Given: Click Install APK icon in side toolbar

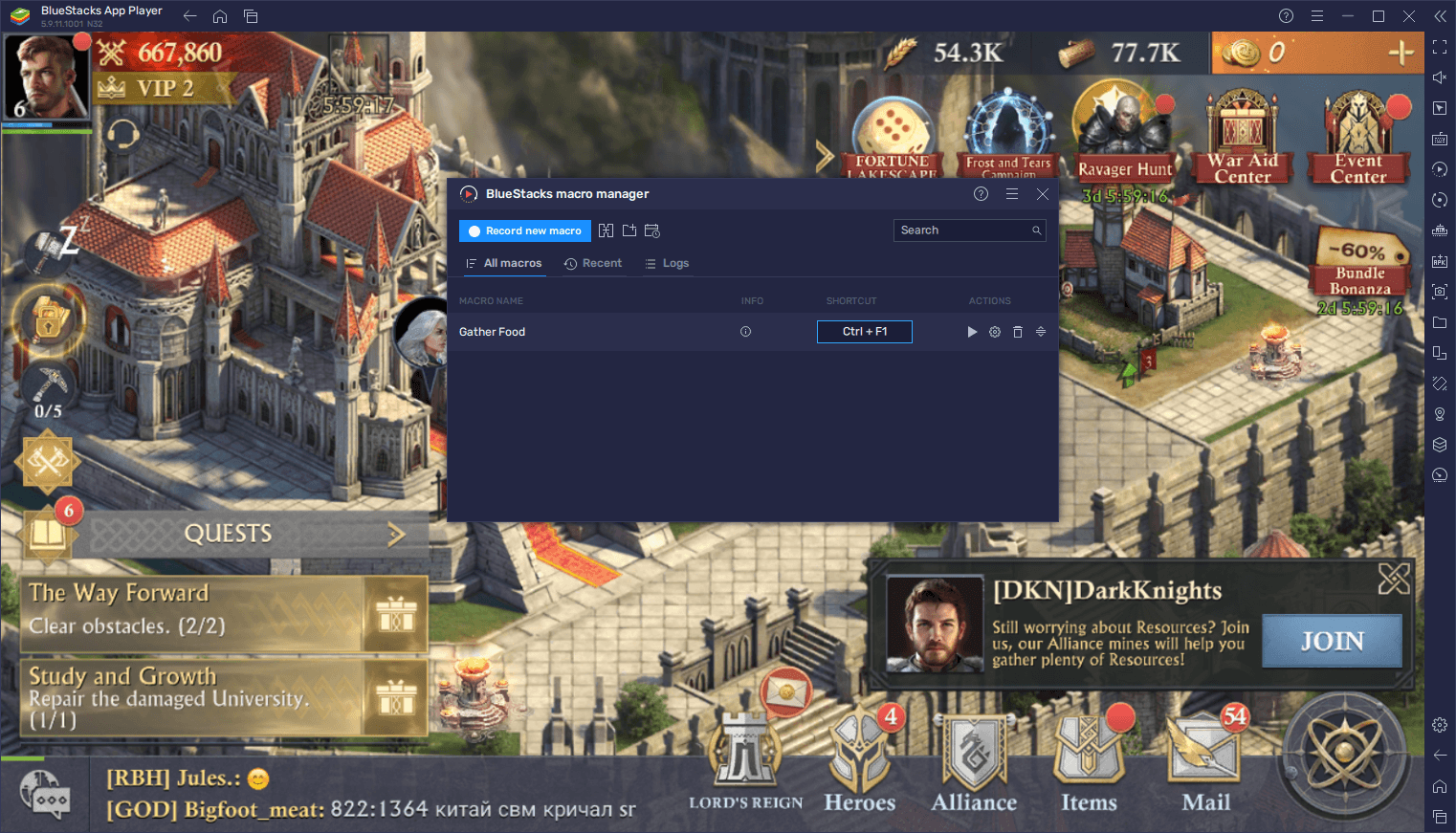Looking at the screenshot, I should pos(1440,261).
